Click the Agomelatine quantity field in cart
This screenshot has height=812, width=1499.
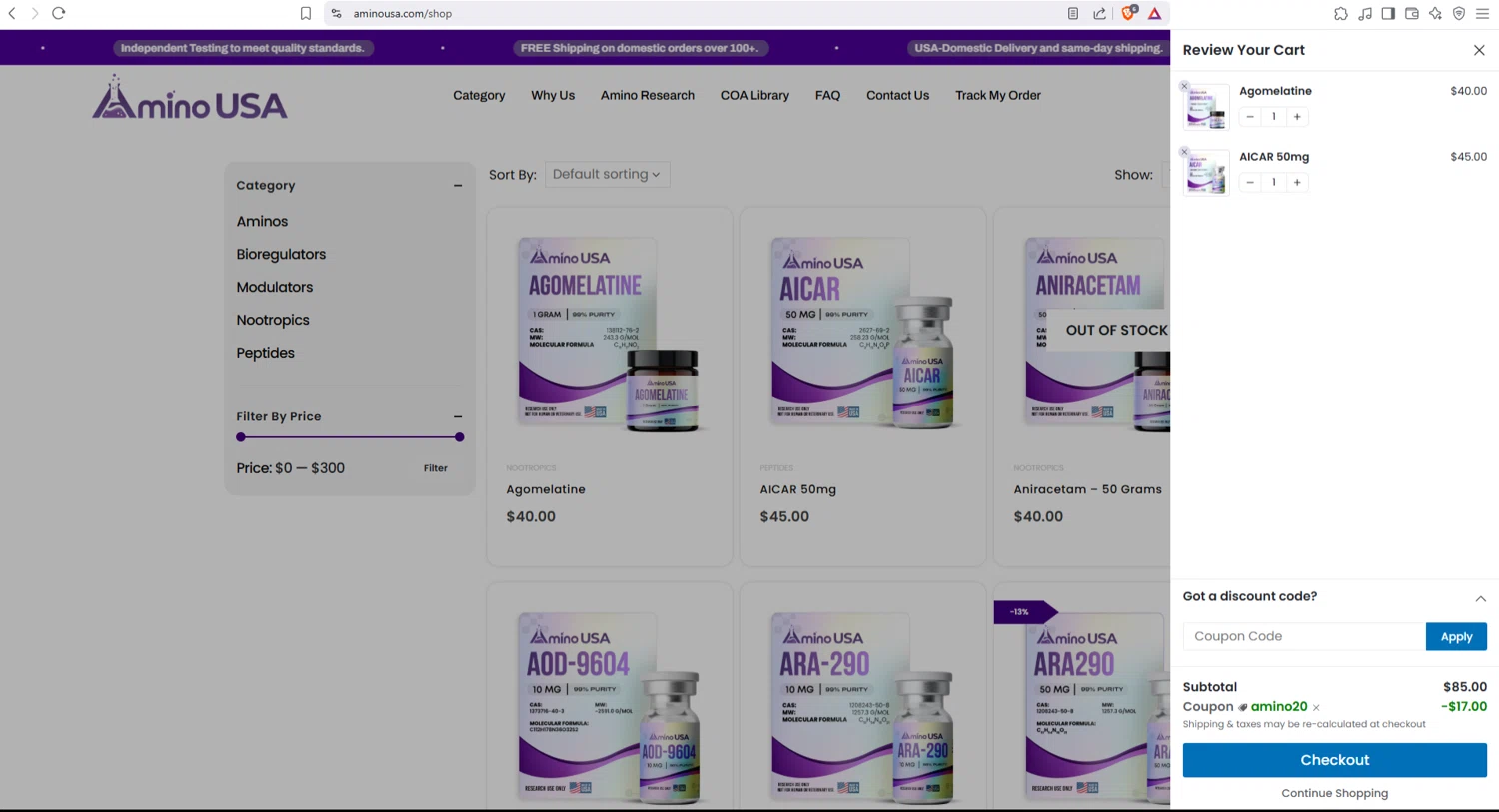(1274, 117)
